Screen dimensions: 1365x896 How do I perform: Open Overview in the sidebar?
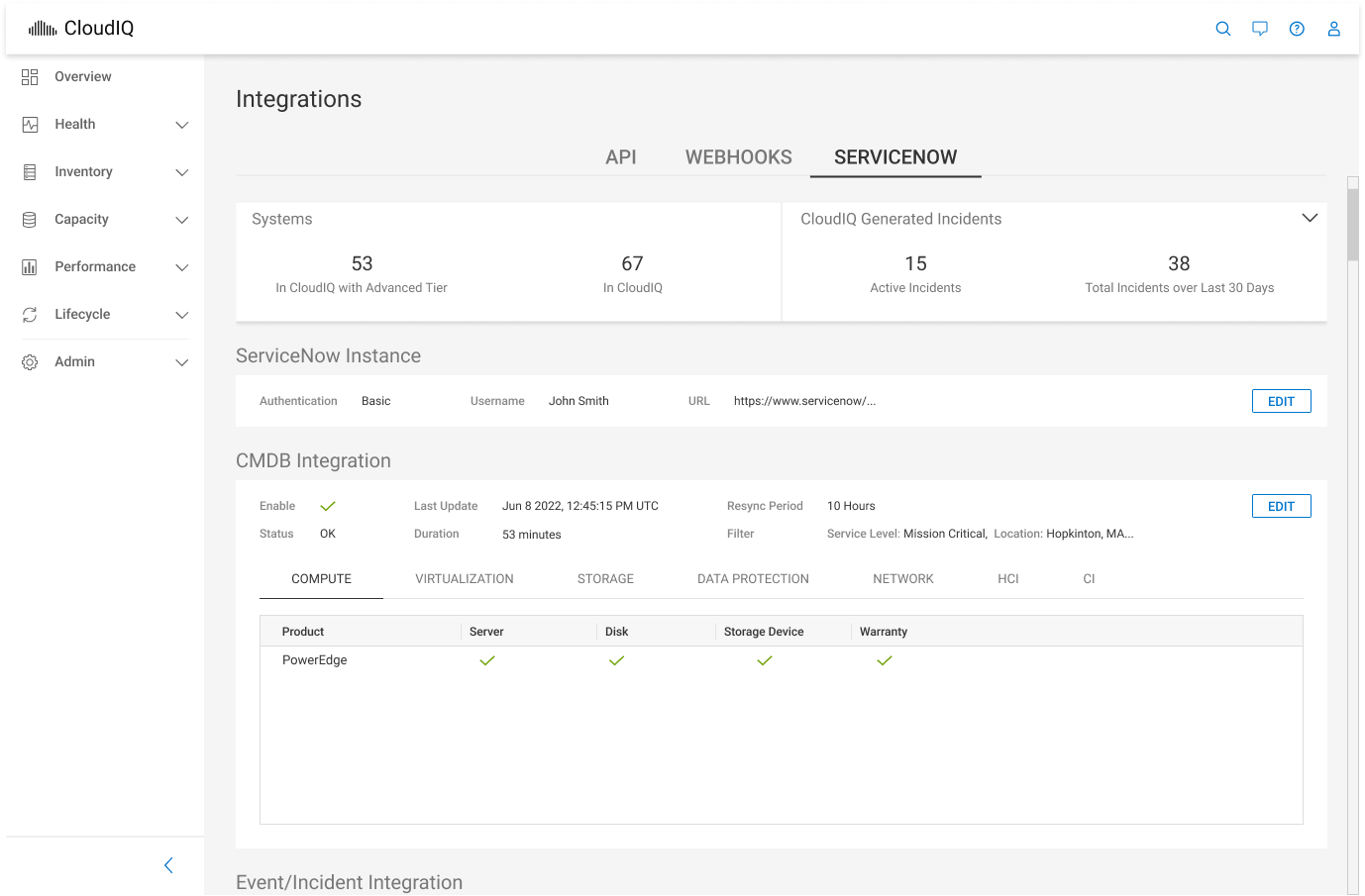coord(83,77)
